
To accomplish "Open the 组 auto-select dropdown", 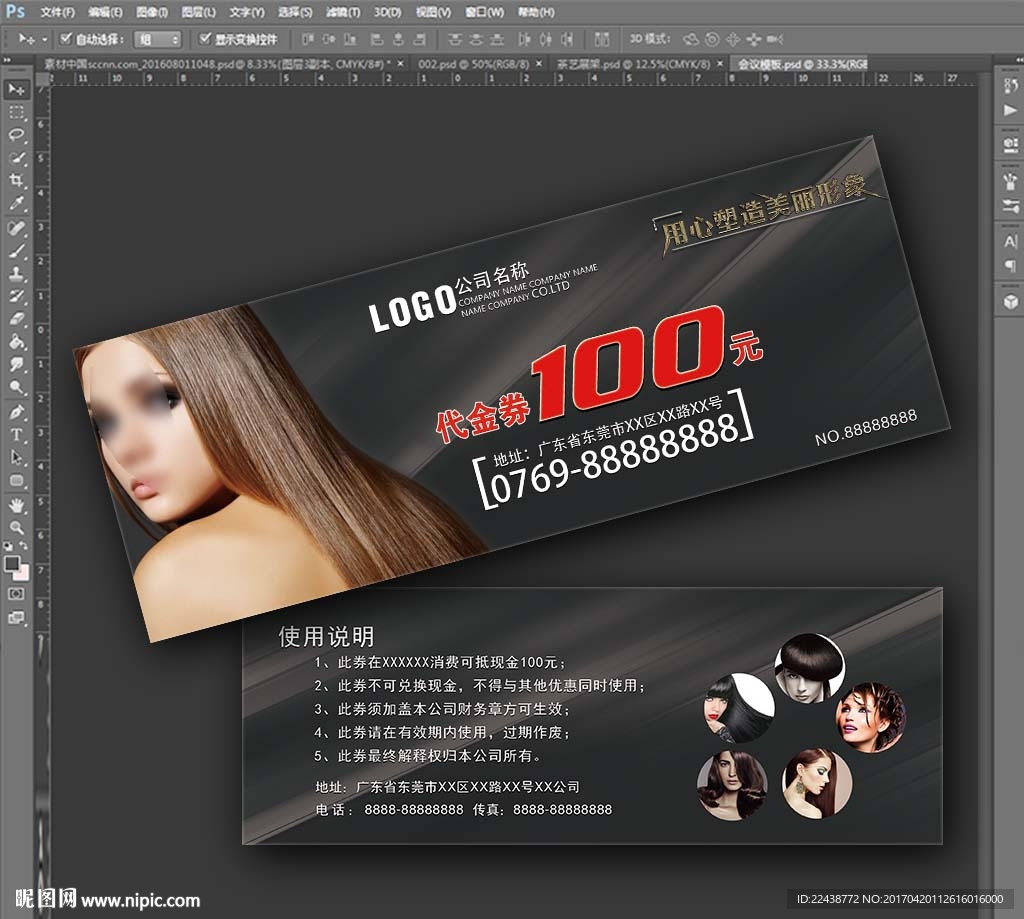I will tap(157, 39).
